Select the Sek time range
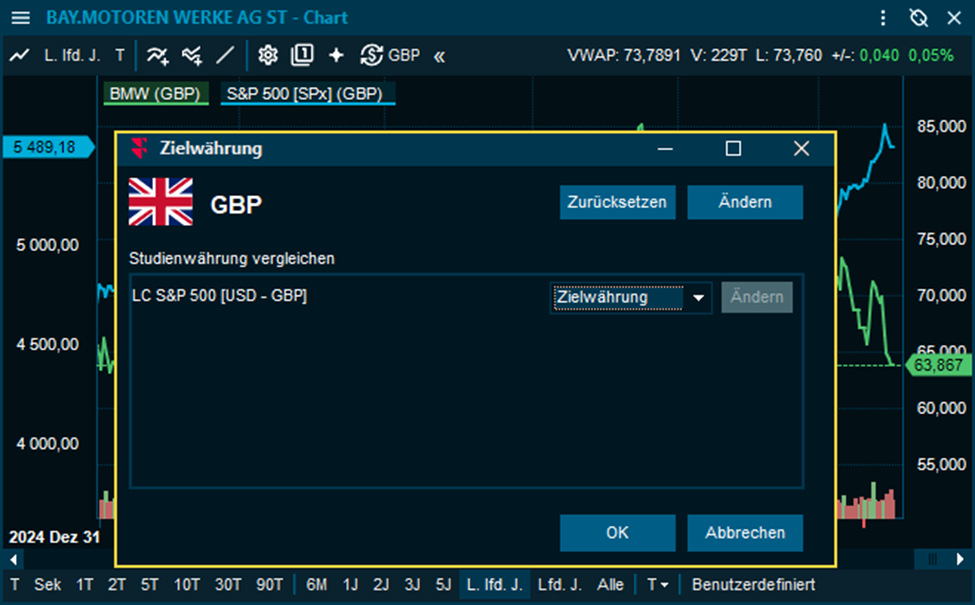 [x=47, y=584]
